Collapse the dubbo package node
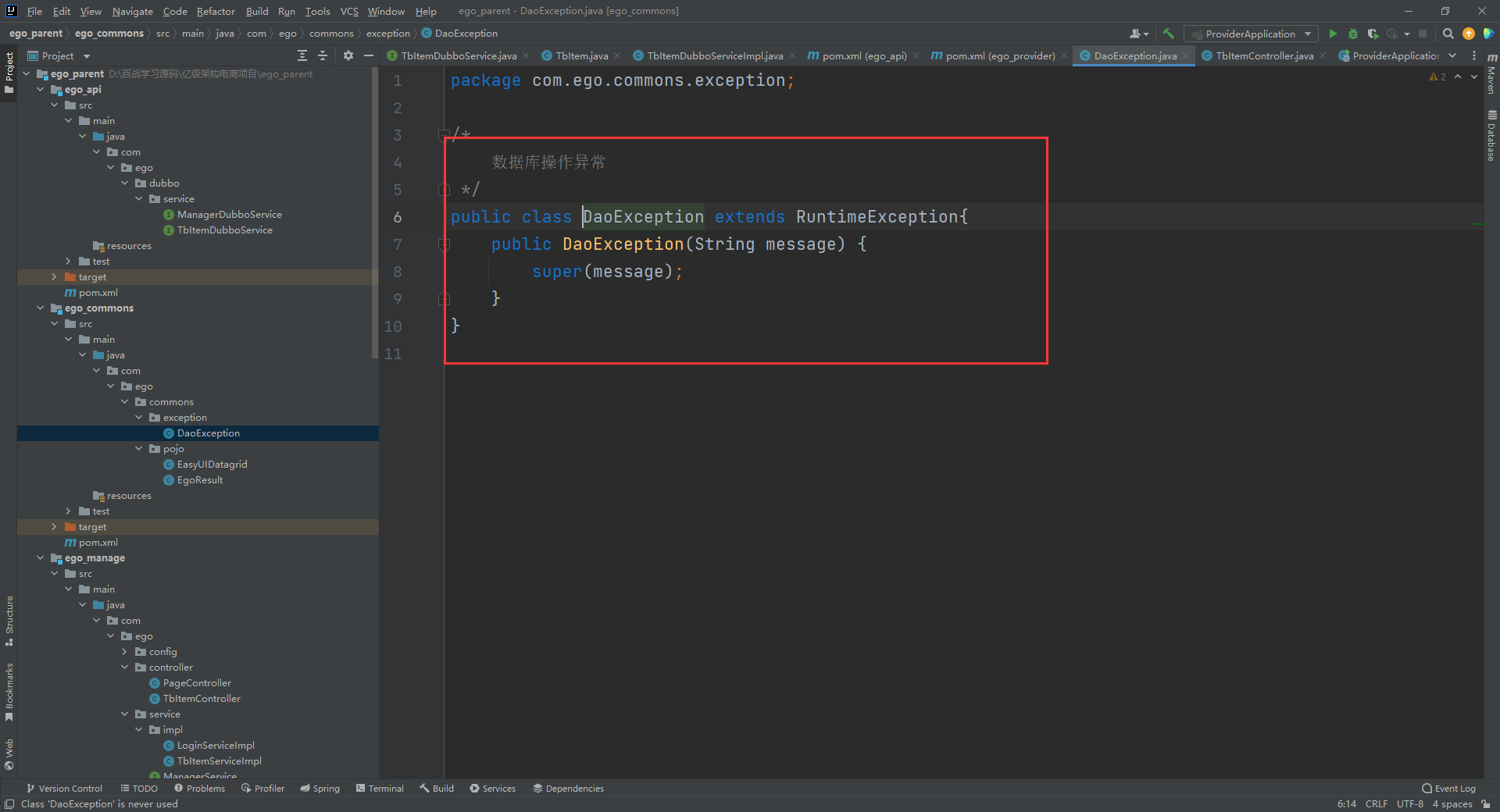Viewport: 1500px width, 812px height. [124, 183]
